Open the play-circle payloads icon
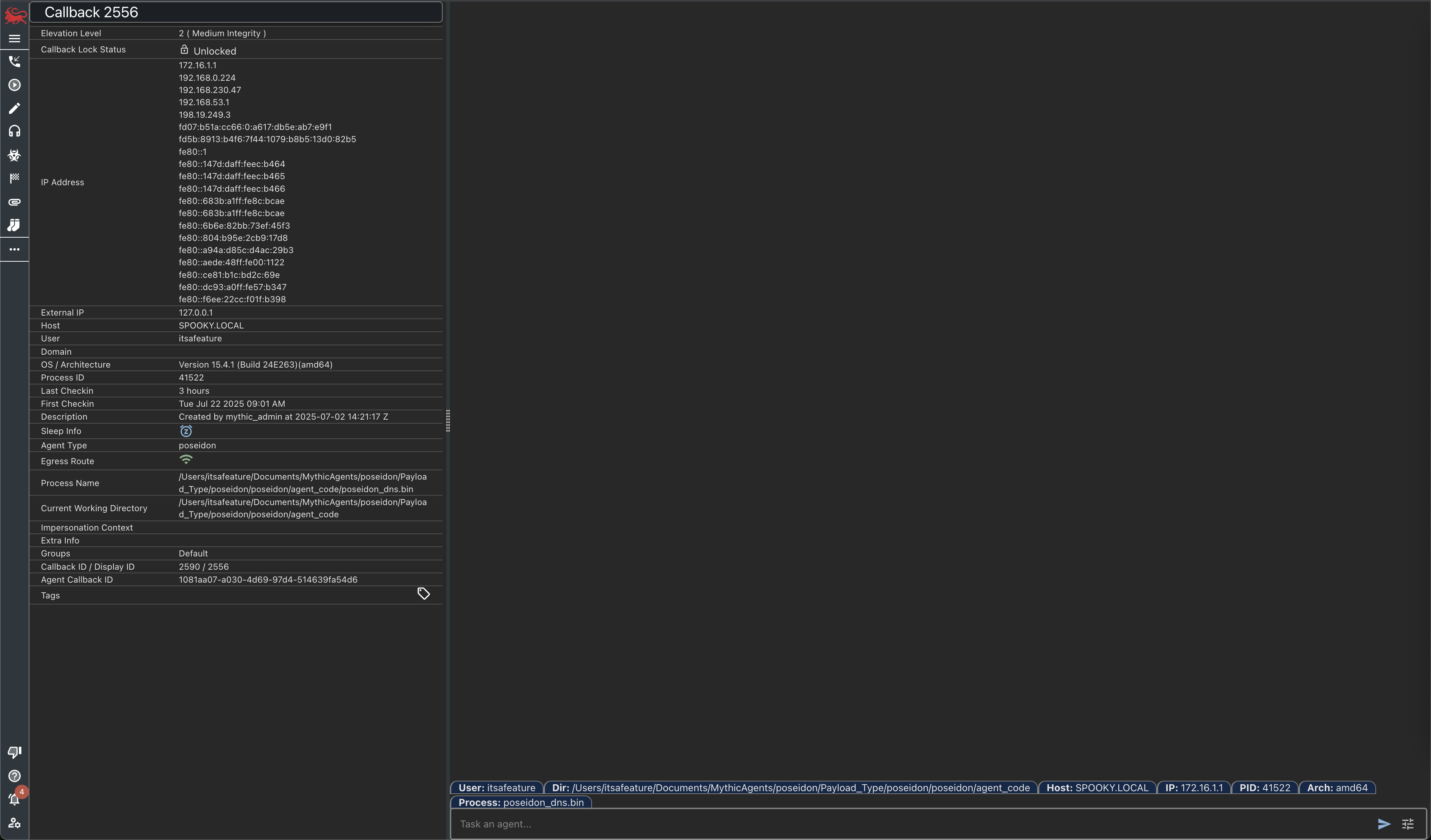 click(15, 85)
